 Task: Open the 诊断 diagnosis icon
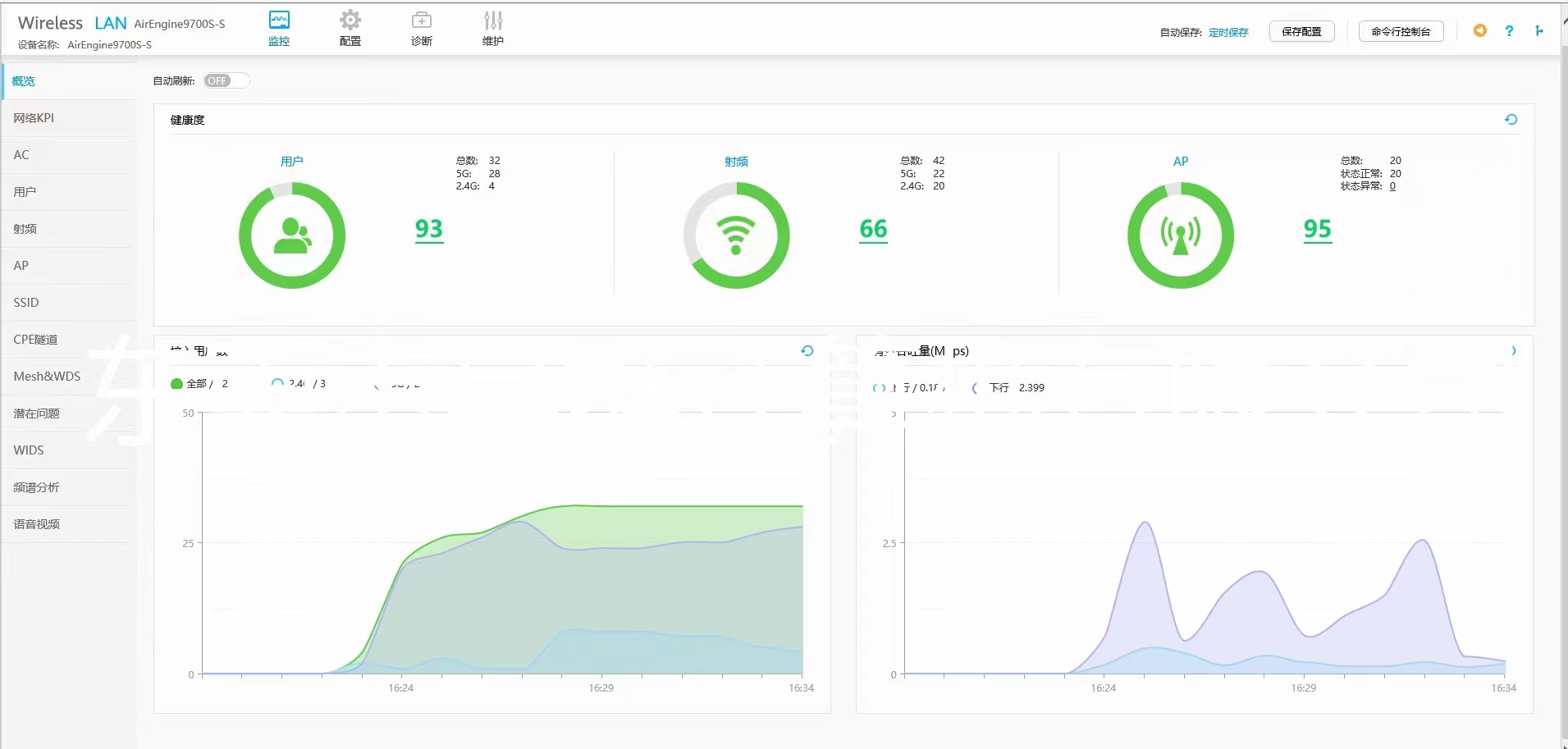(x=421, y=28)
